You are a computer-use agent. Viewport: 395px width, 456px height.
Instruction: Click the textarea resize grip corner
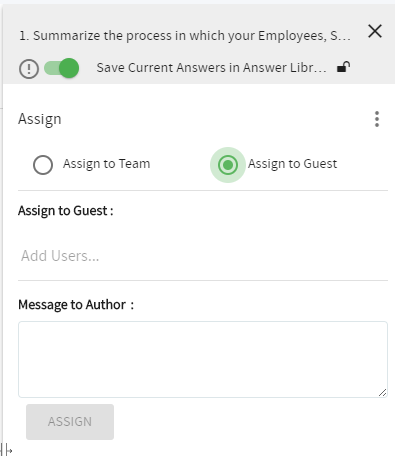click(383, 393)
